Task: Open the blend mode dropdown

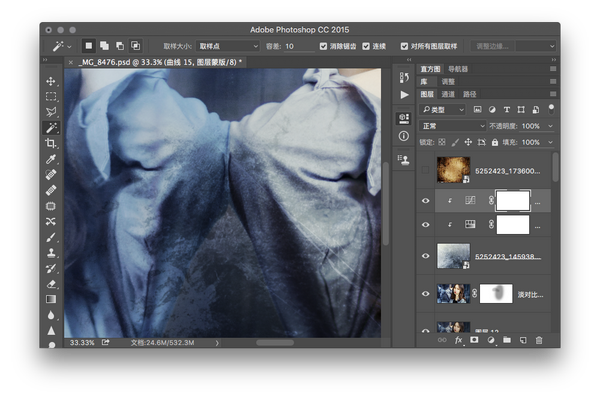Action: coord(452,126)
